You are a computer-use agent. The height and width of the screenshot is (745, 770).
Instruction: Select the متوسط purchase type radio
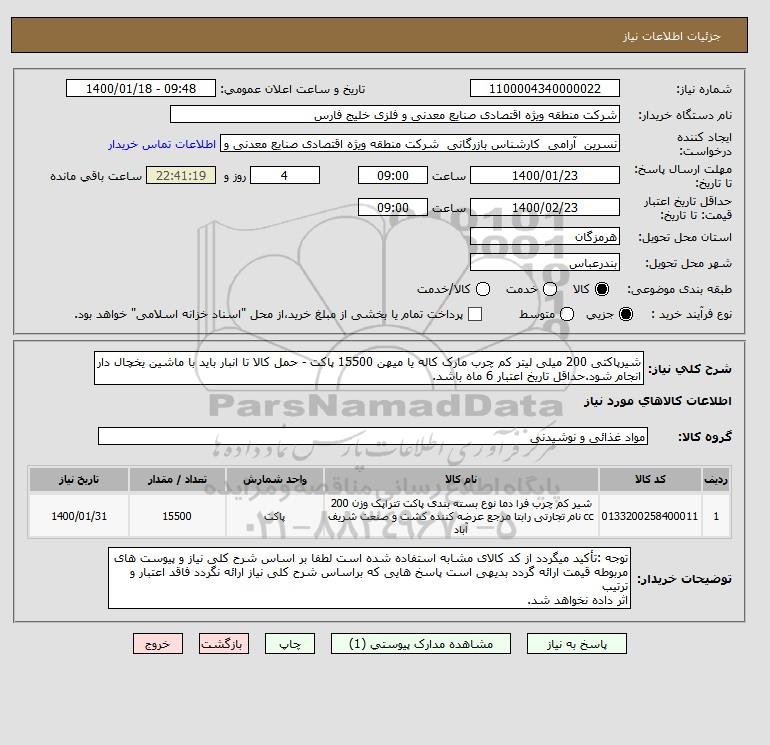click(567, 314)
